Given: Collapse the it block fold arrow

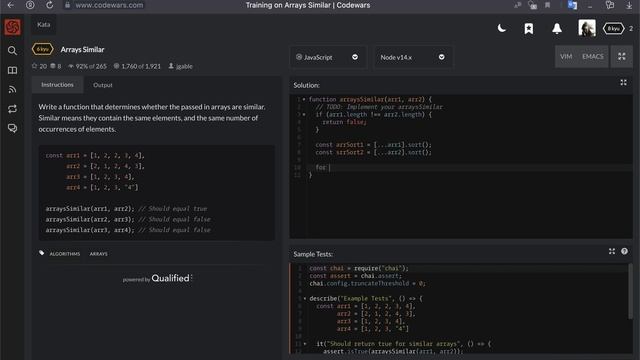Looking at the screenshot, I should (305, 344).
